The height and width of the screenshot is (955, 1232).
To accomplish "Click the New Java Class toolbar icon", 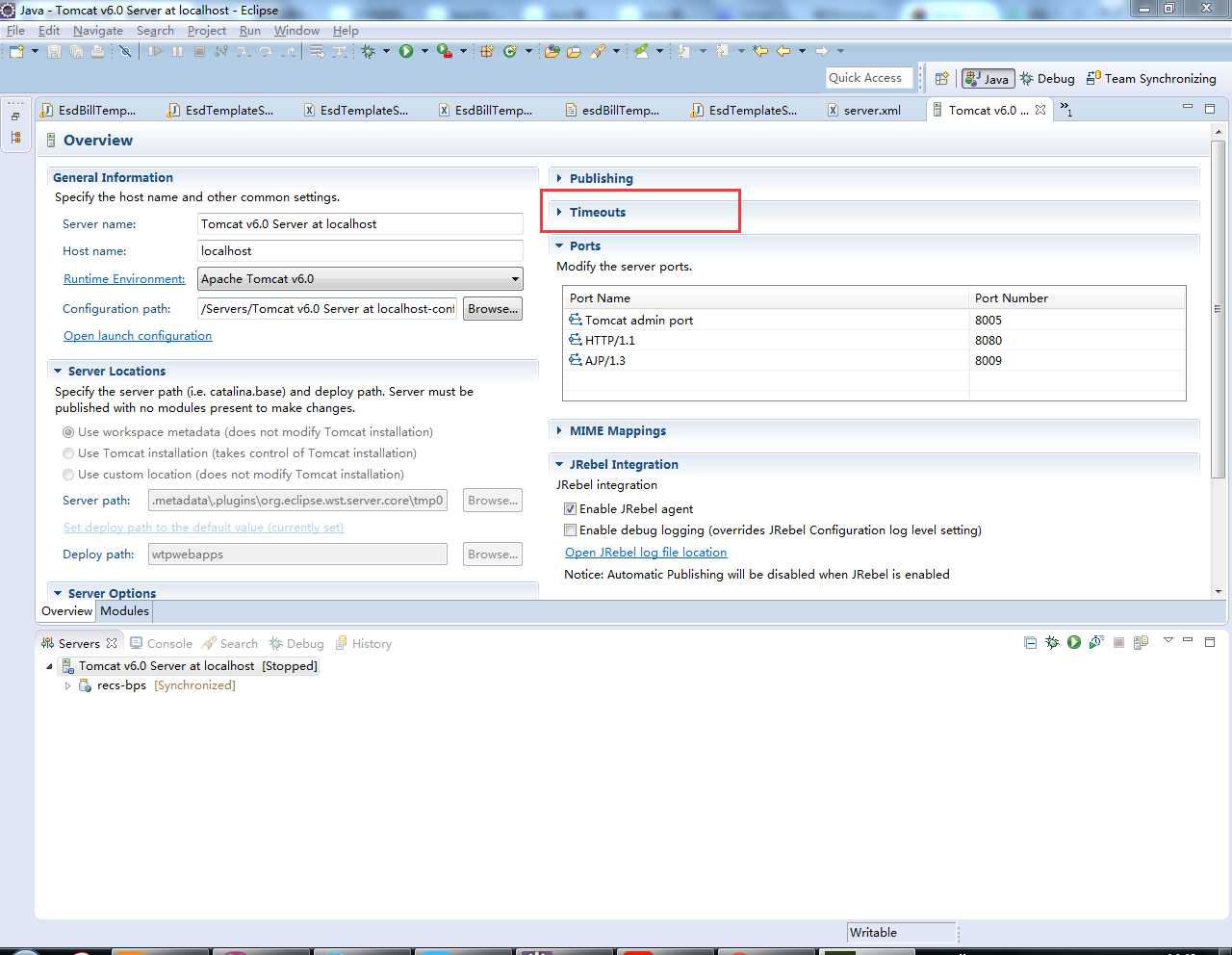I will click(x=509, y=51).
